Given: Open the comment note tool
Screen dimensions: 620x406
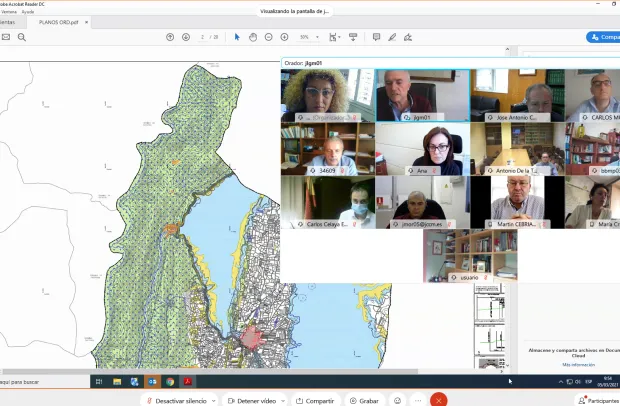Looking at the screenshot, I should (x=376, y=37).
